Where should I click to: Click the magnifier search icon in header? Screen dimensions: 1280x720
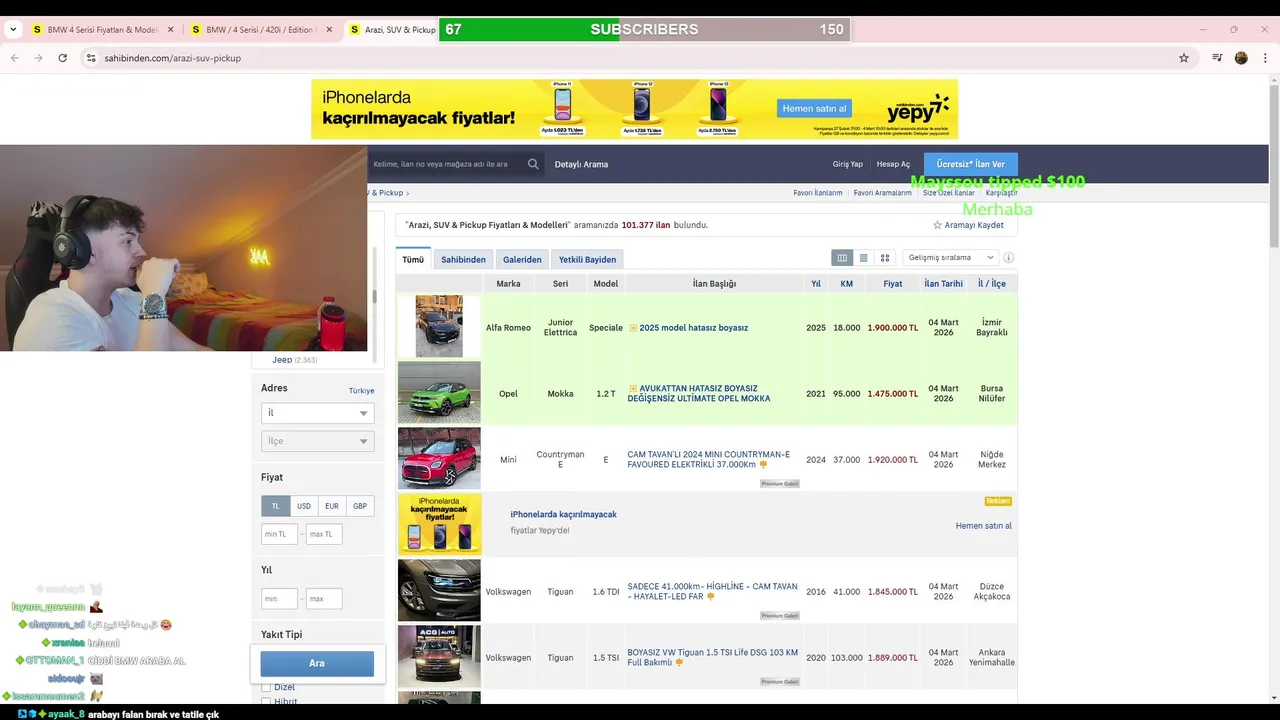click(533, 164)
